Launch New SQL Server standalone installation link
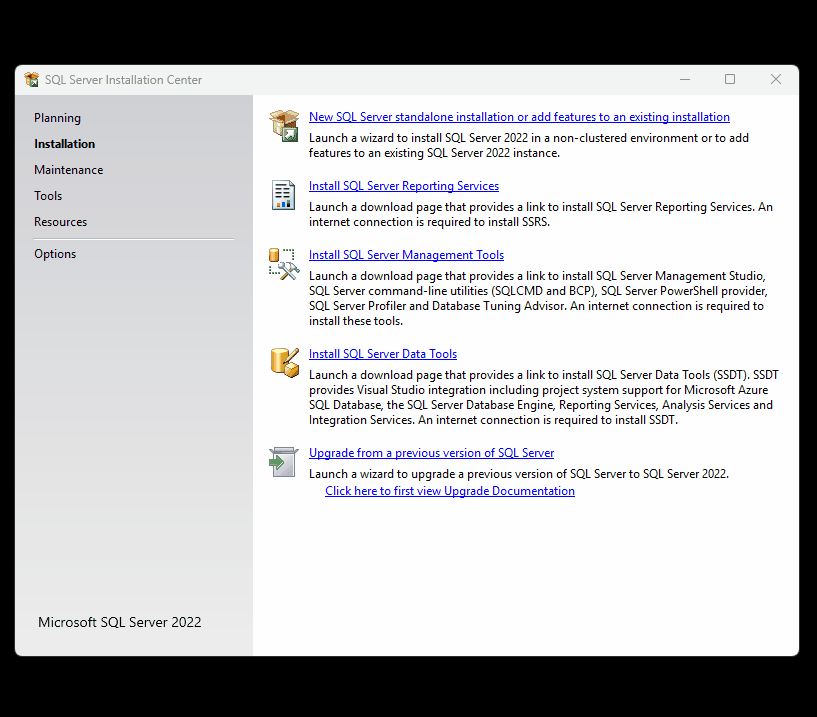 (519, 117)
